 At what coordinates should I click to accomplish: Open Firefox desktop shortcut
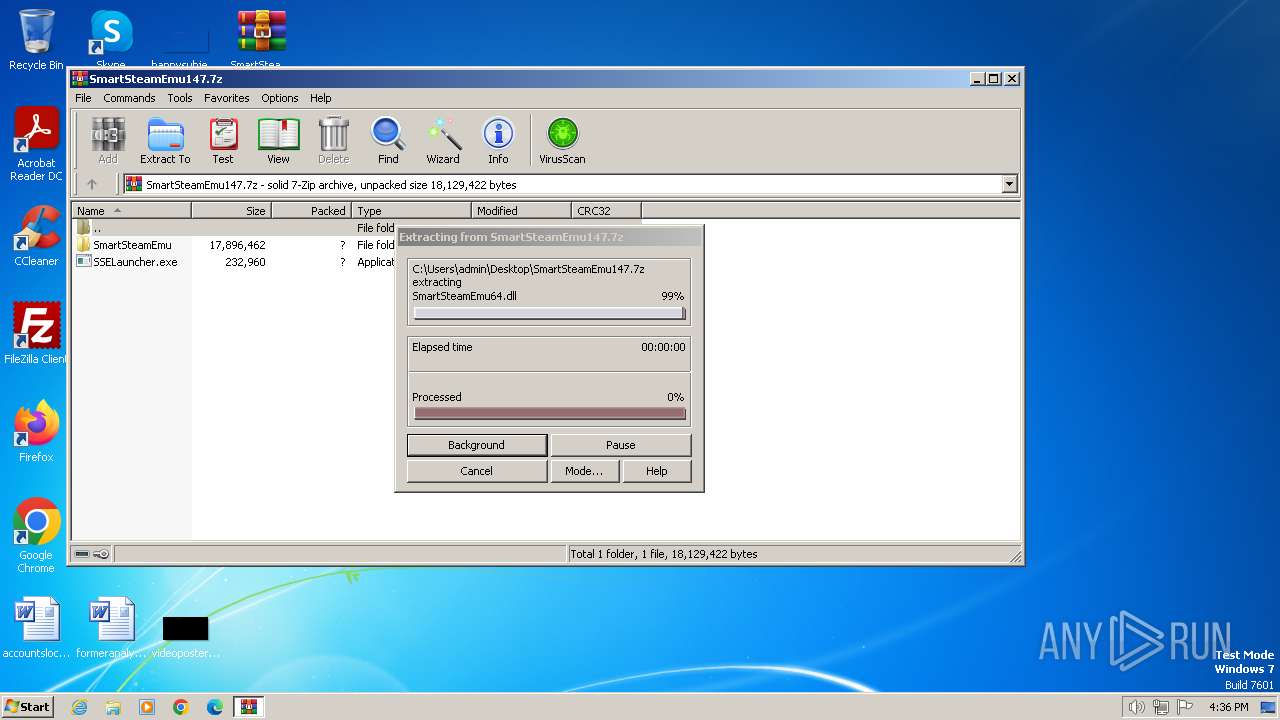[36, 432]
